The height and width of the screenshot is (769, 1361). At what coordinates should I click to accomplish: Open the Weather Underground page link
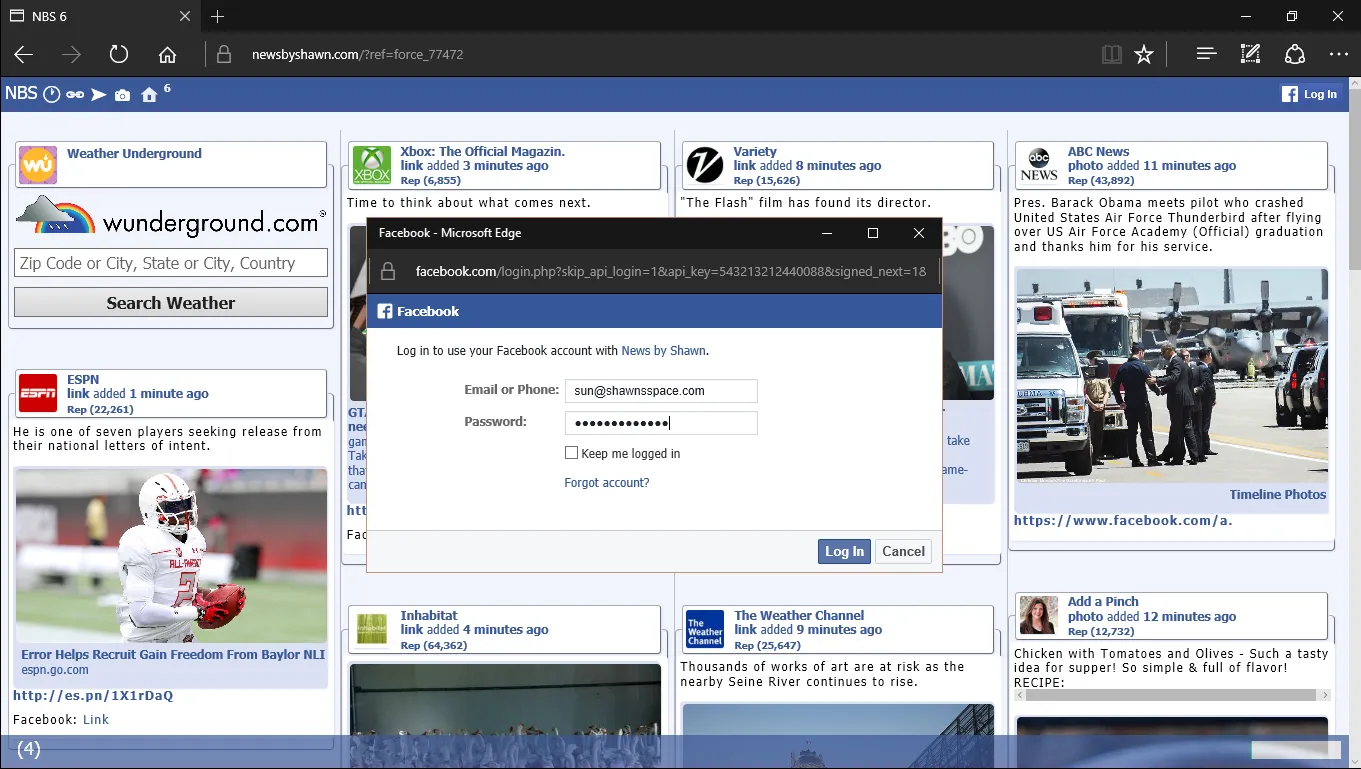[x=134, y=153]
